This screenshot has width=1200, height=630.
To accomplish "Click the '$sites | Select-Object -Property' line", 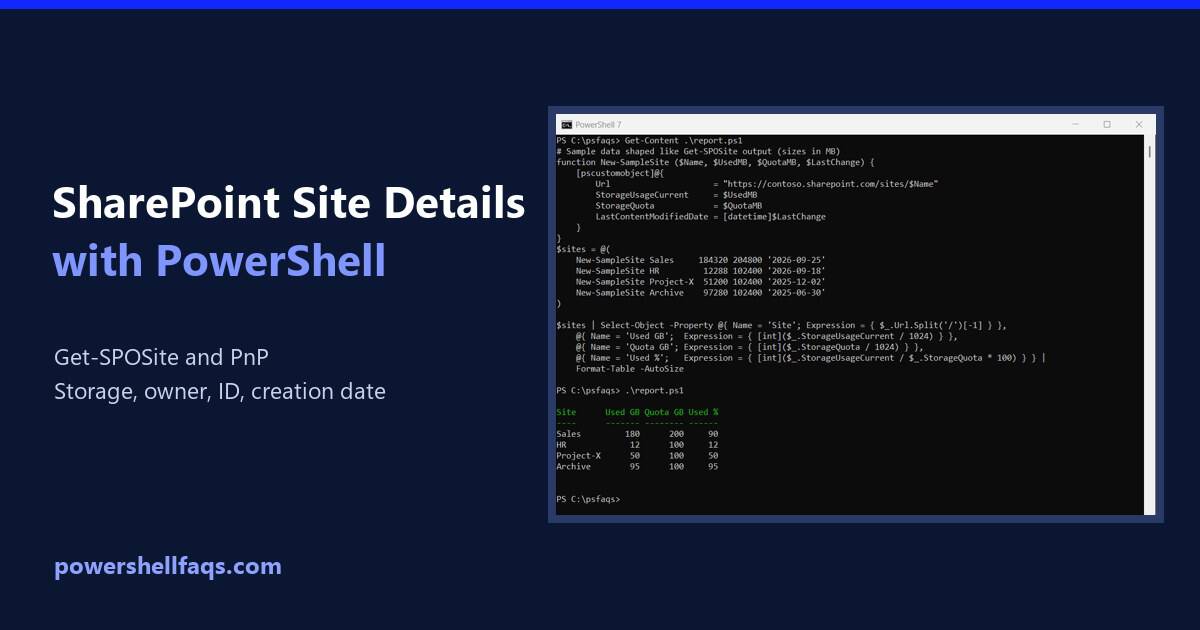I will [781, 325].
